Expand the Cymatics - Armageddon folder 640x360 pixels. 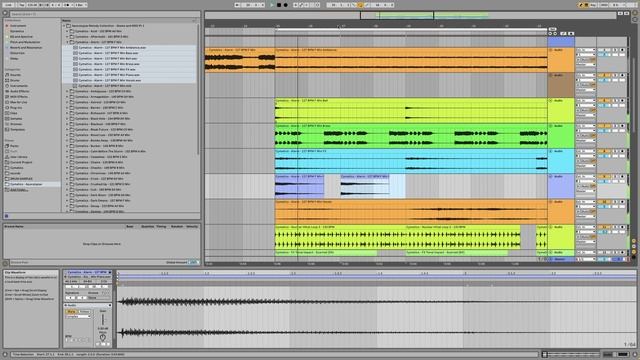coord(67,97)
